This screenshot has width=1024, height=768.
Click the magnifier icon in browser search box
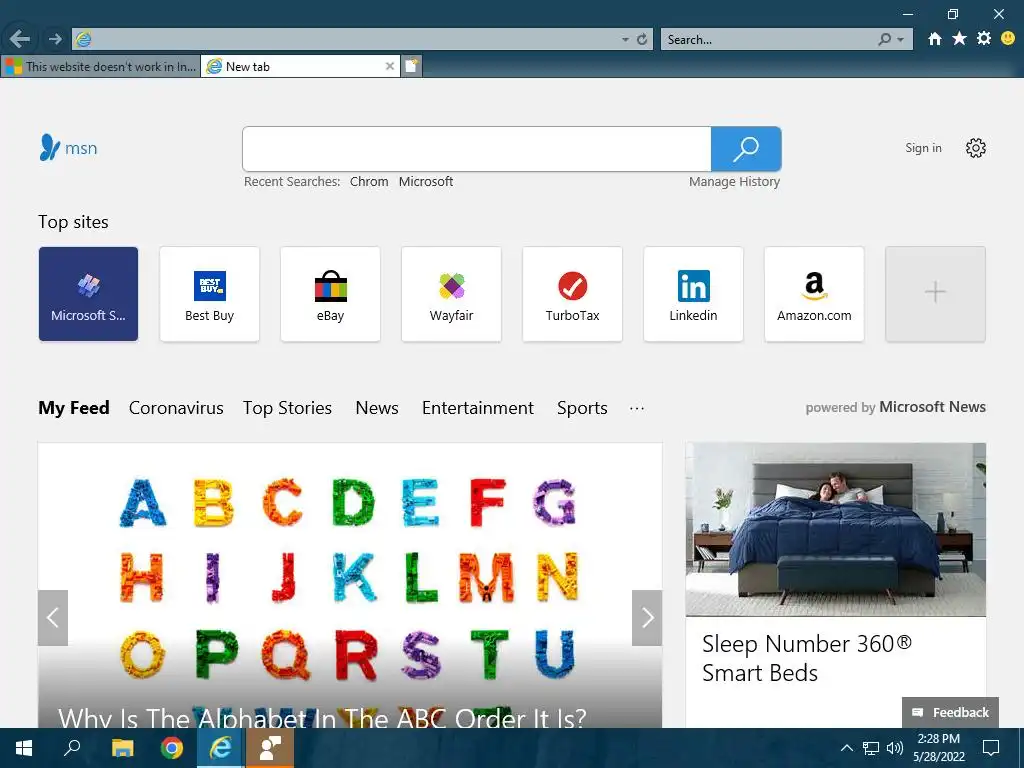[885, 40]
